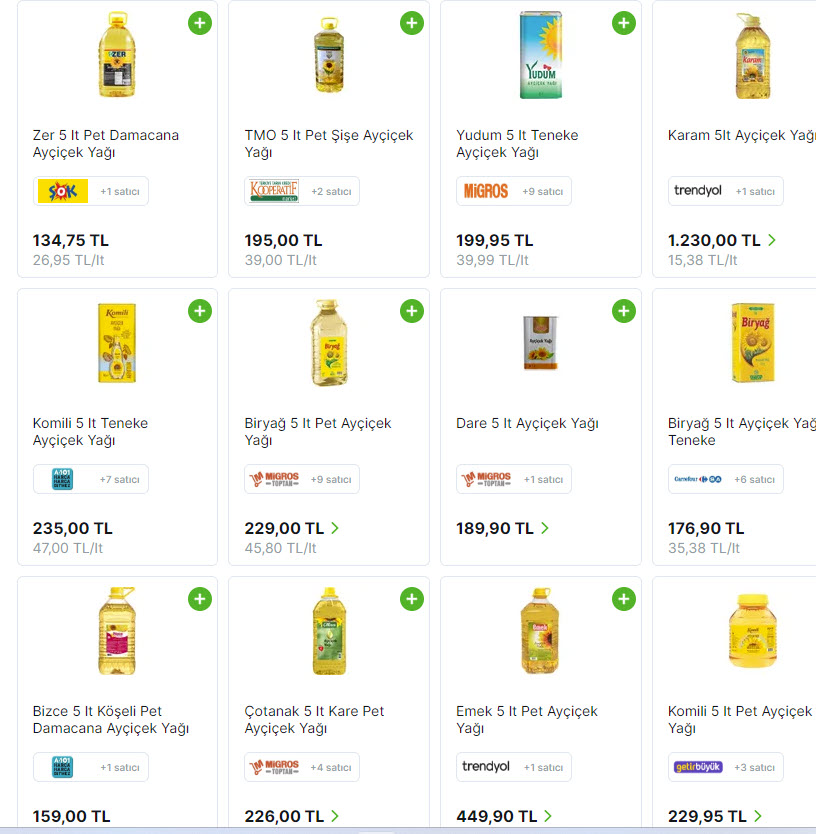Open the +9 satıcı list on Yudum
The image size is (816, 834).
533,190
